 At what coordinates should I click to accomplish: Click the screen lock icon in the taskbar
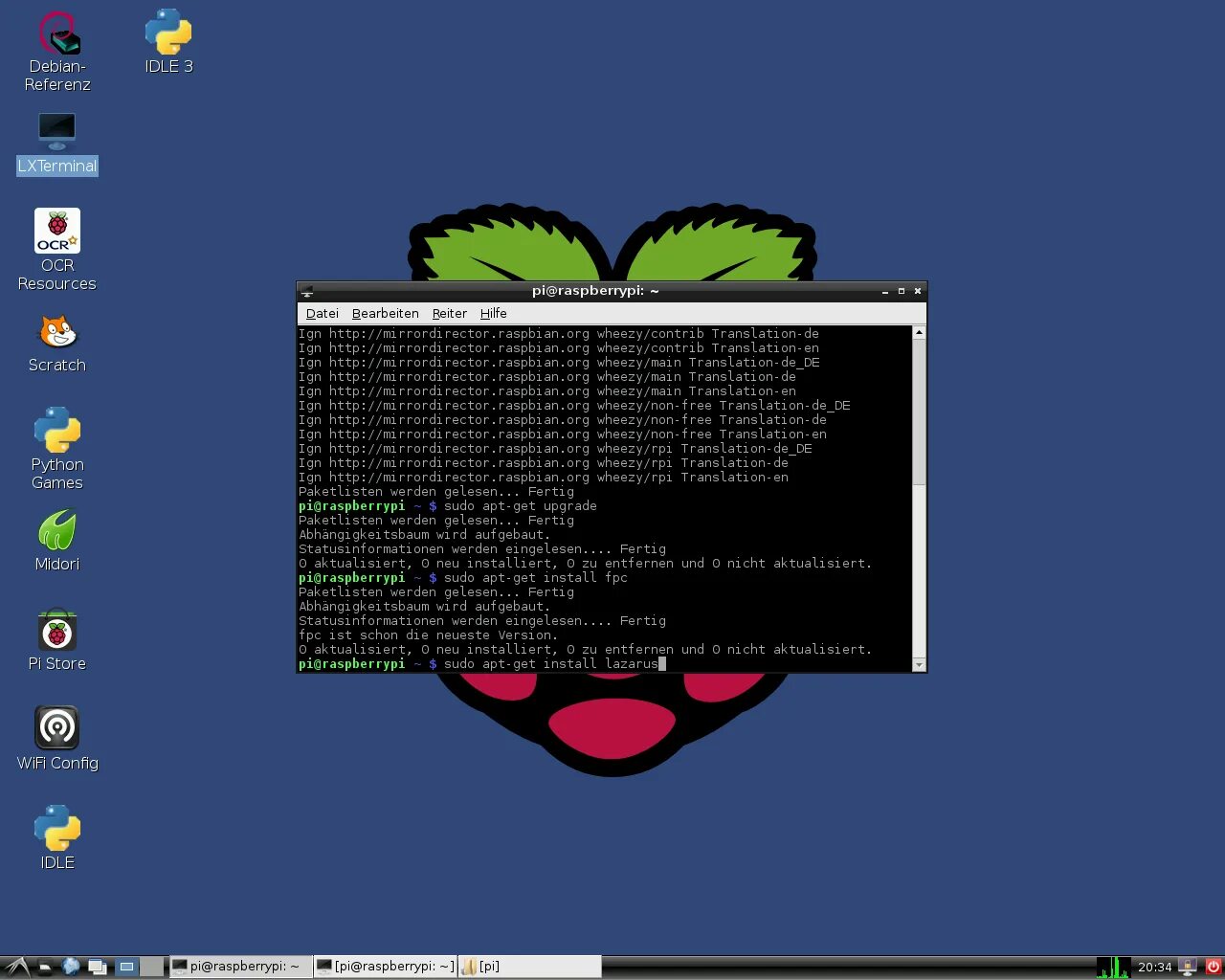(x=1188, y=967)
